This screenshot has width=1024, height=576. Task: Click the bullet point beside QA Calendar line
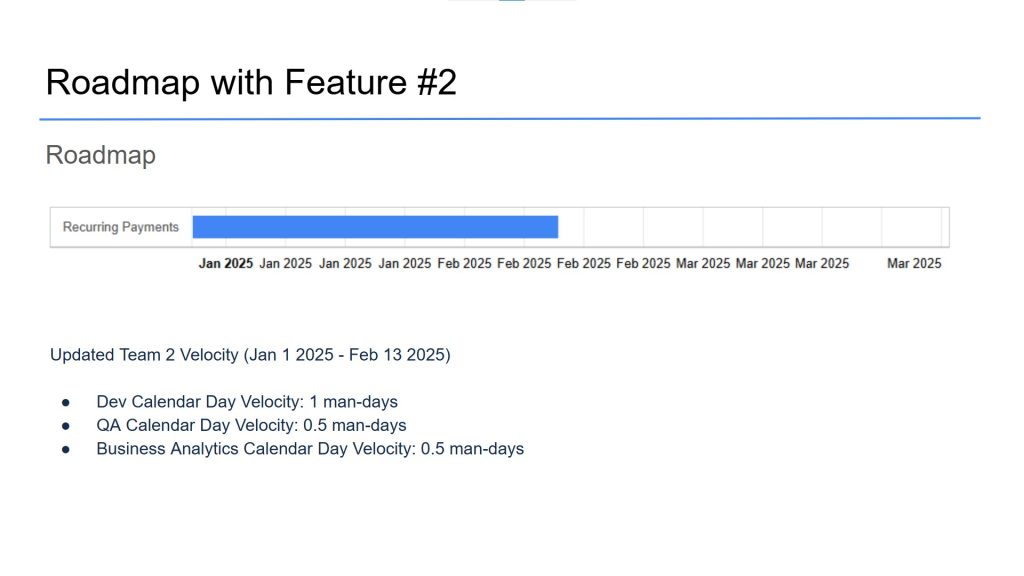[65, 426]
